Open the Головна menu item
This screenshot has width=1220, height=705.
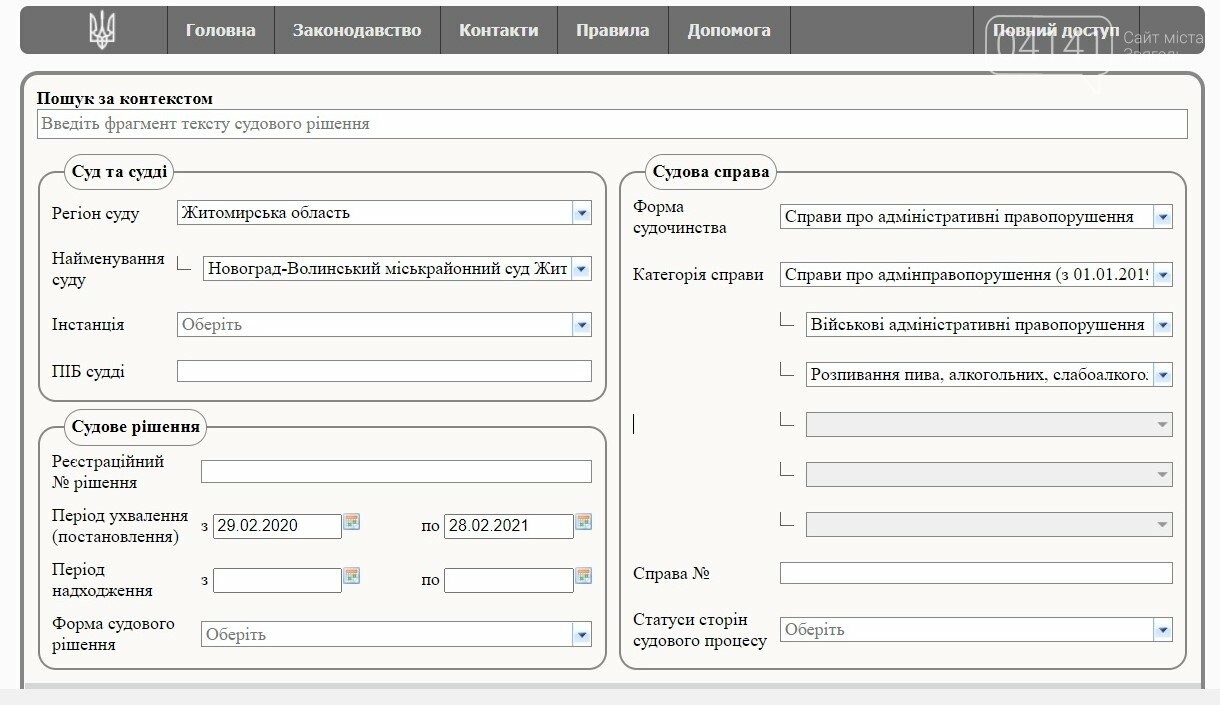point(220,30)
